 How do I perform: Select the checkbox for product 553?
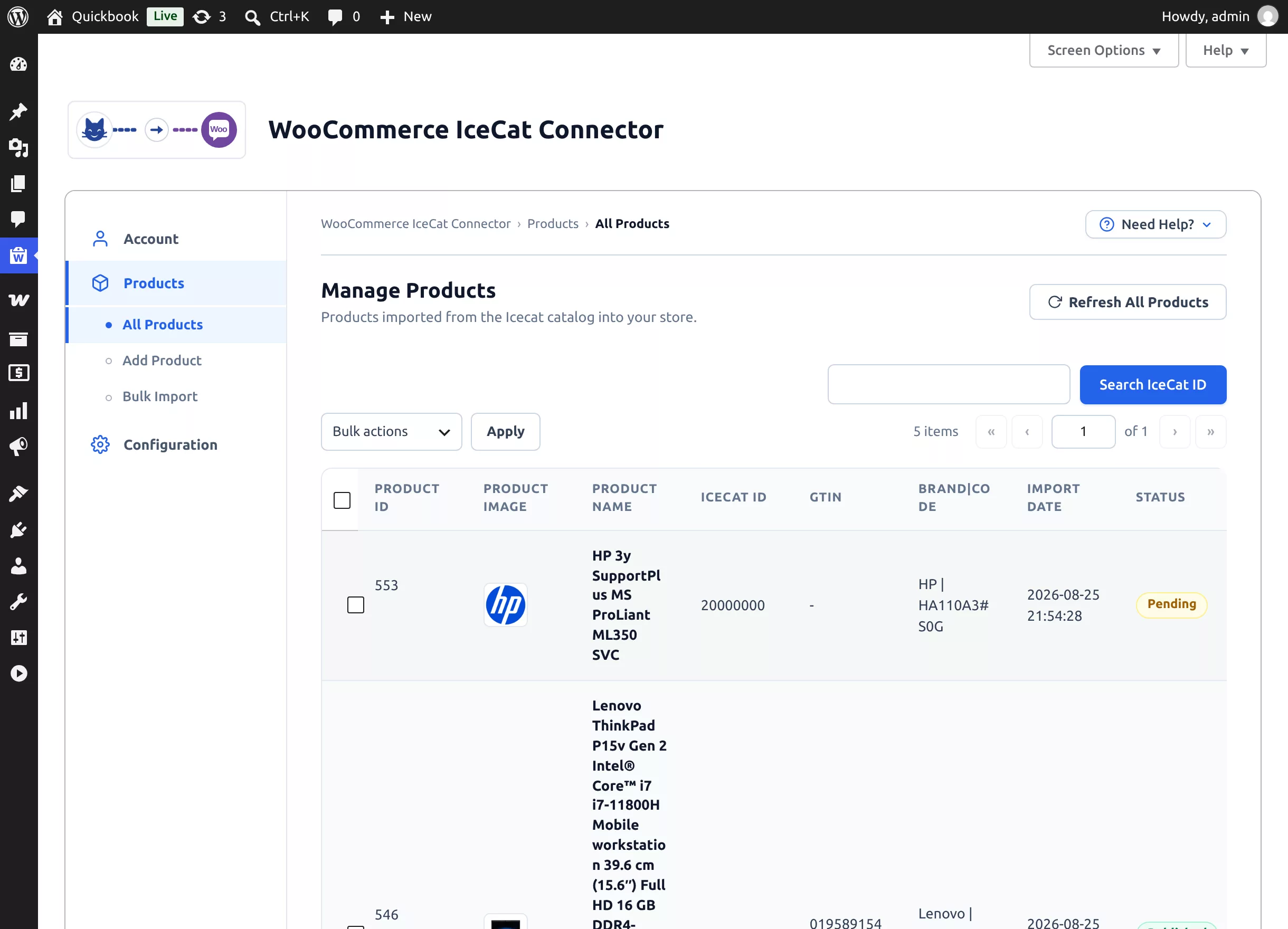click(355, 605)
